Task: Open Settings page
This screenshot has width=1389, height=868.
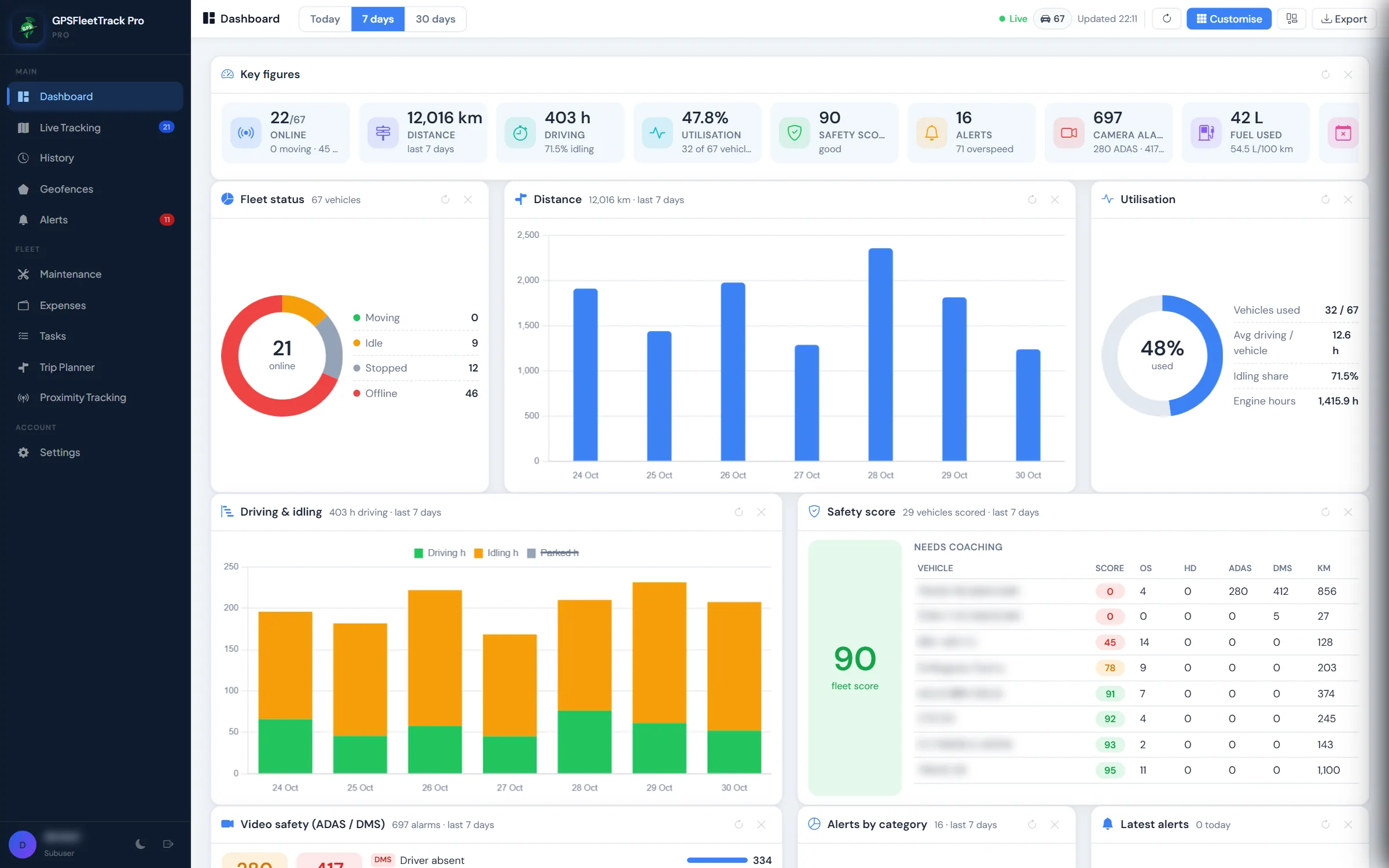Action: (95, 453)
